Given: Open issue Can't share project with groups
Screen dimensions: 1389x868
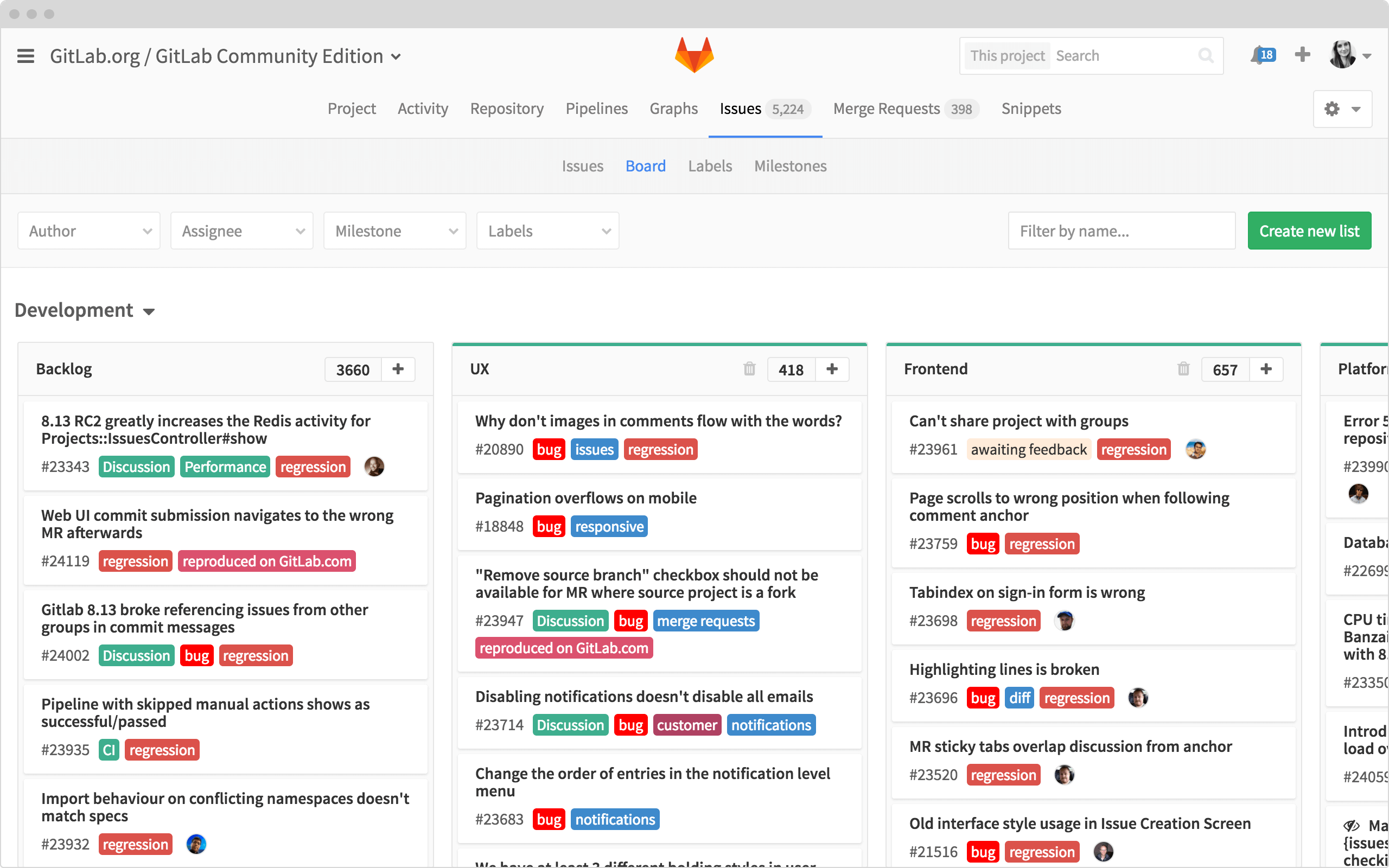Looking at the screenshot, I should pyautogui.click(x=1019, y=420).
